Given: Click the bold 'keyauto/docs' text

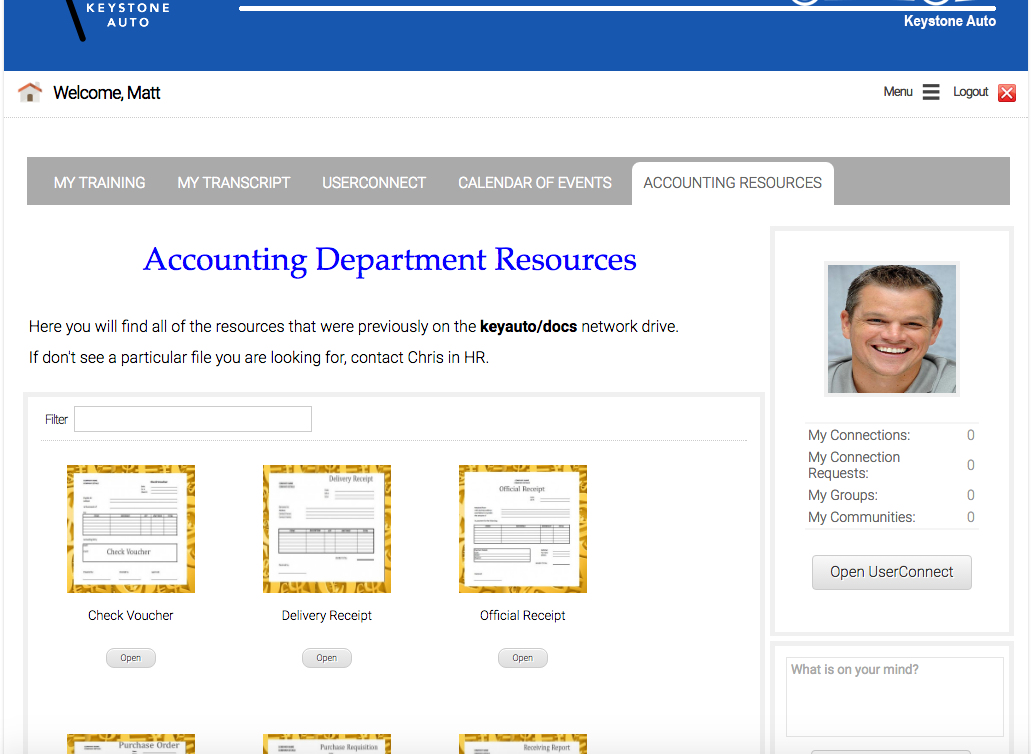Looking at the screenshot, I should tap(529, 327).
